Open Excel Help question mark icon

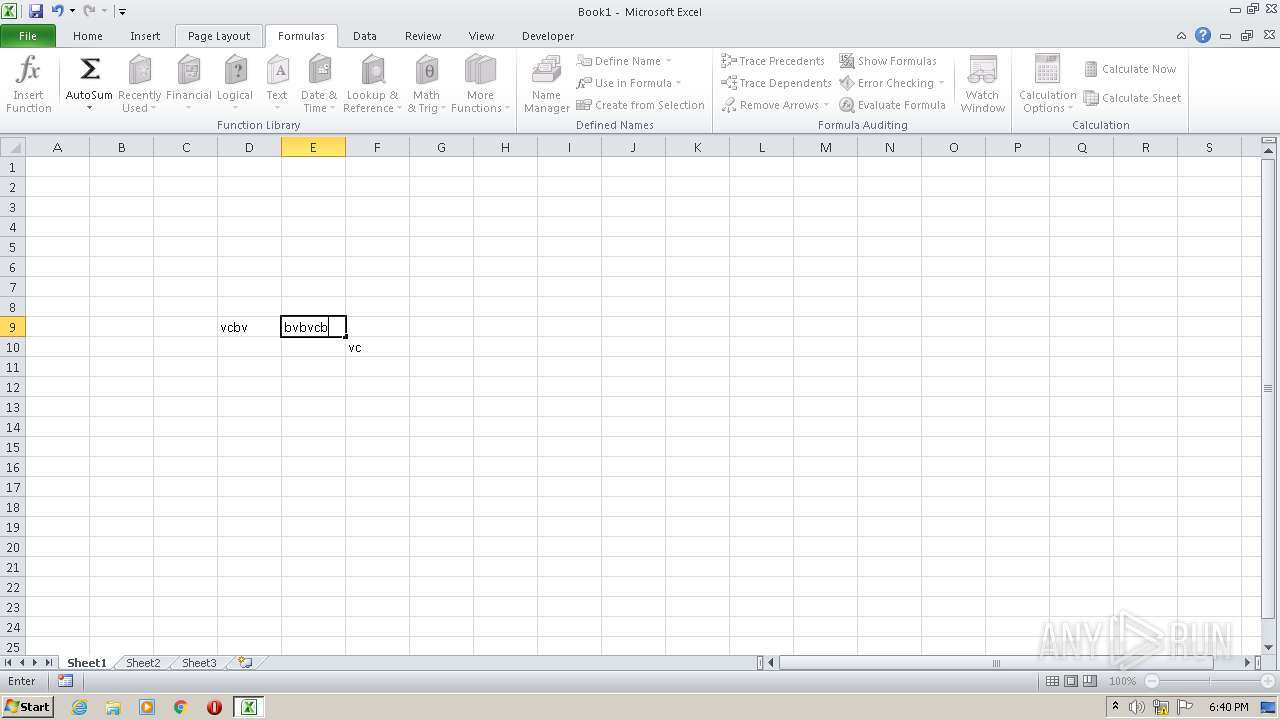1203,35
